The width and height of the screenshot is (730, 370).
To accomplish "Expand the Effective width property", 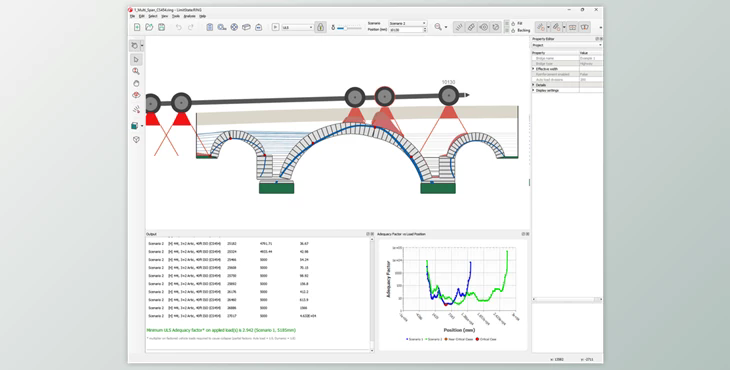I will click(534, 69).
